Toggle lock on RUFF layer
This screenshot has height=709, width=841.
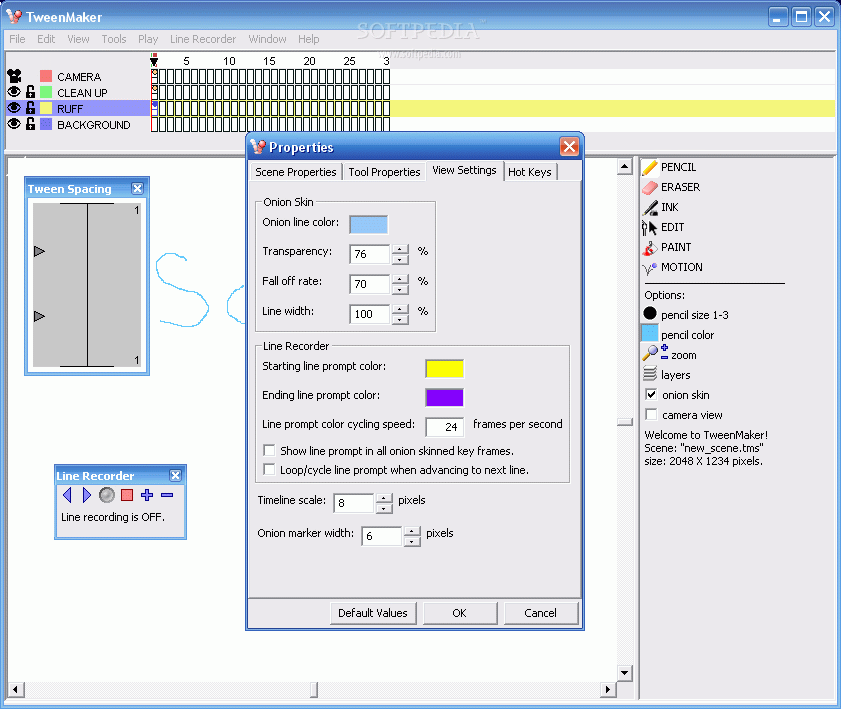[x=31, y=108]
